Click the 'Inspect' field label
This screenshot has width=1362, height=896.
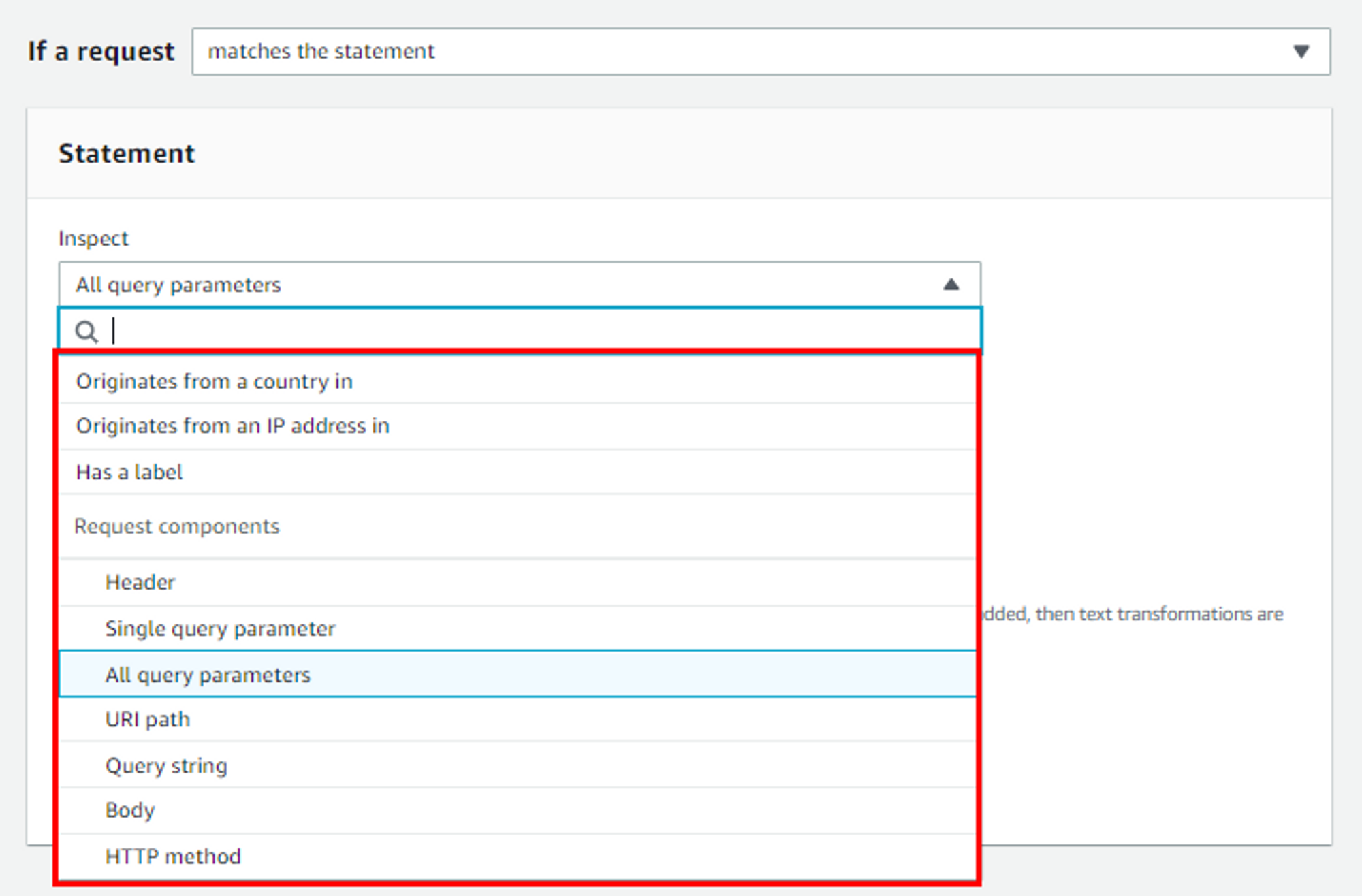[93, 238]
